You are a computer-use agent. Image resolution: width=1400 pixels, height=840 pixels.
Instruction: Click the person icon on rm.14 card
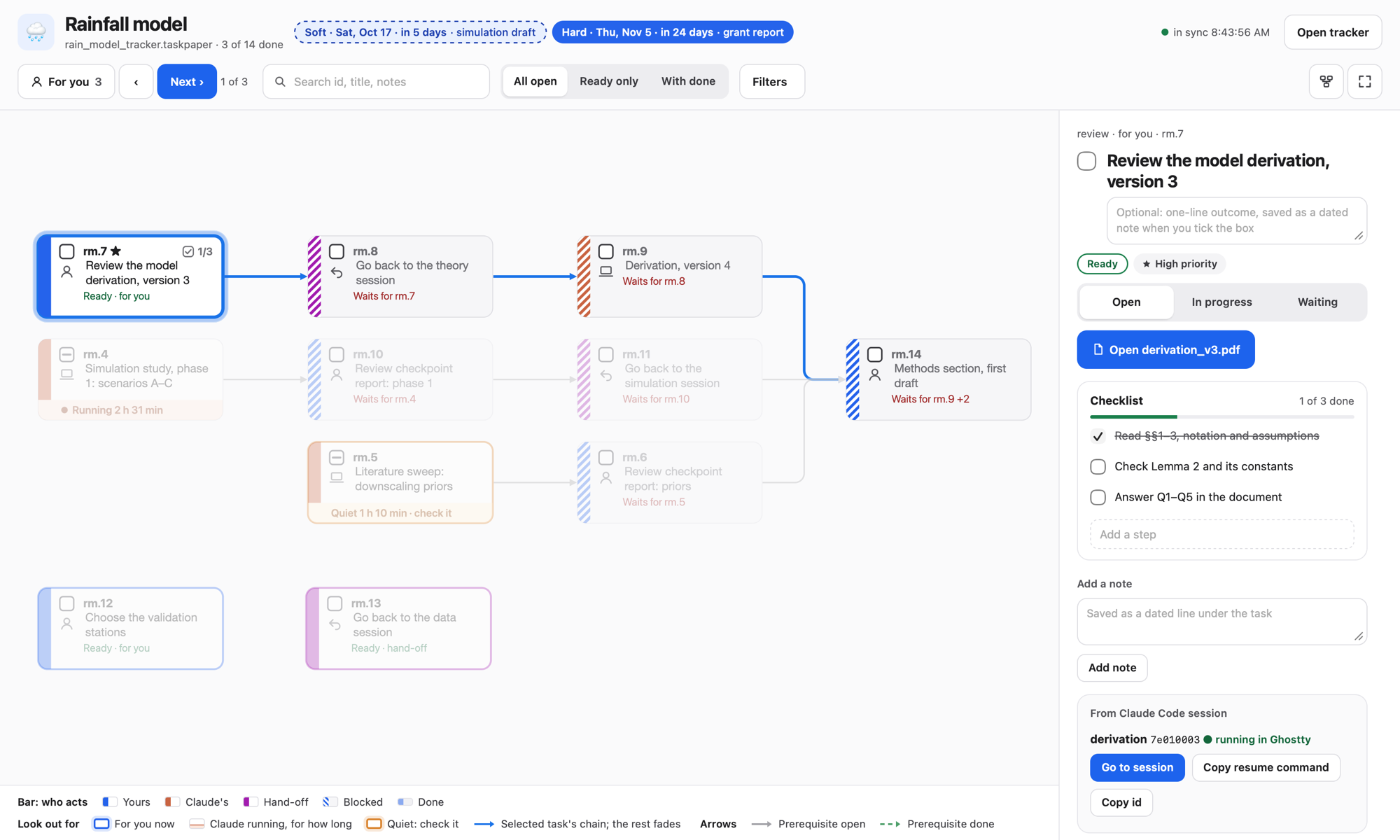tap(875, 375)
